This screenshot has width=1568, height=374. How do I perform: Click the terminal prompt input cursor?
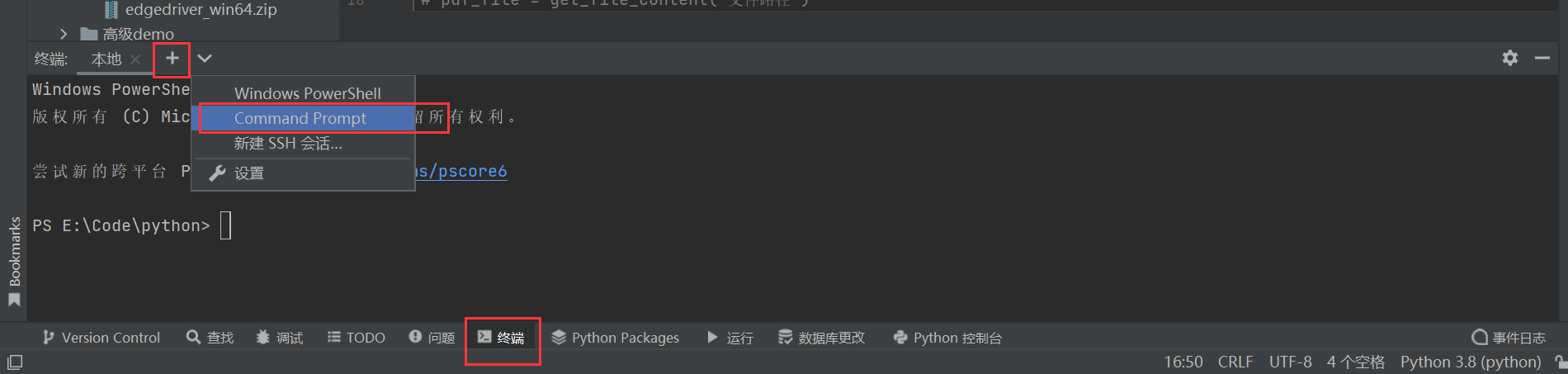click(226, 225)
